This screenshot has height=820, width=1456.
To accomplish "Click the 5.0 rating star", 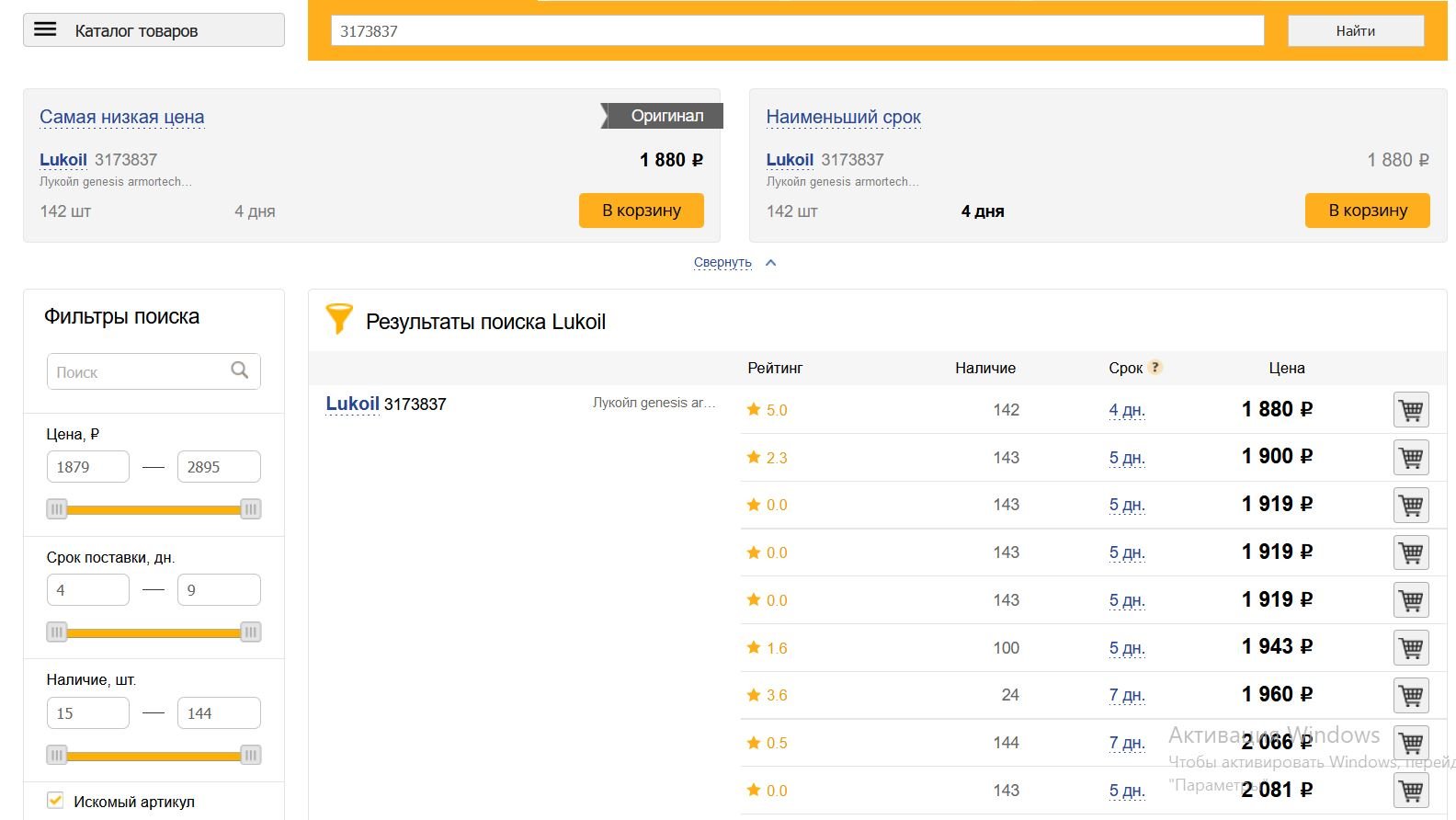I will coord(754,409).
